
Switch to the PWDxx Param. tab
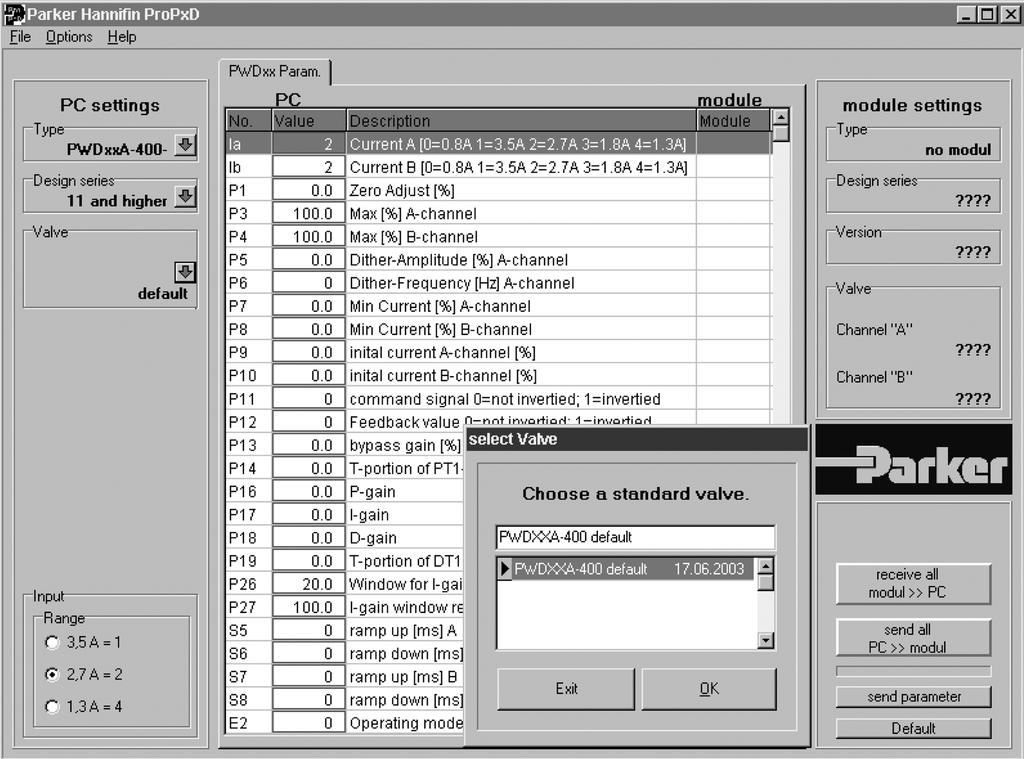tap(274, 71)
